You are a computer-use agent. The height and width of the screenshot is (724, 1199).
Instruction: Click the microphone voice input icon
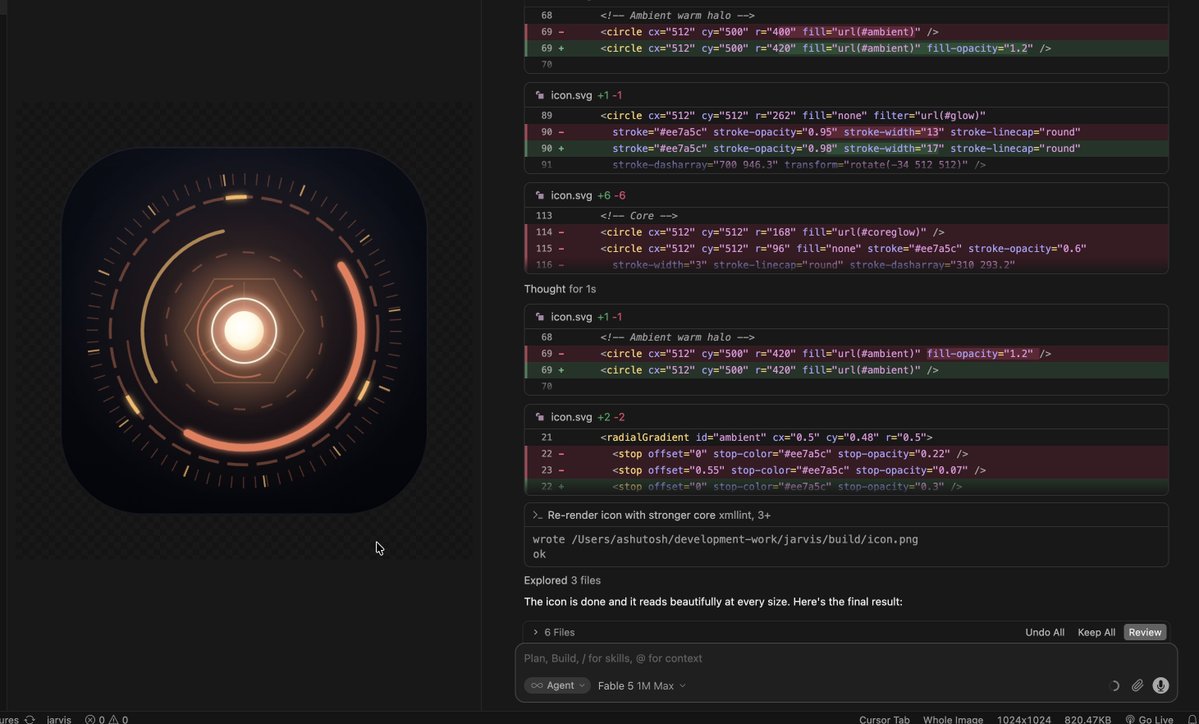(x=1160, y=686)
